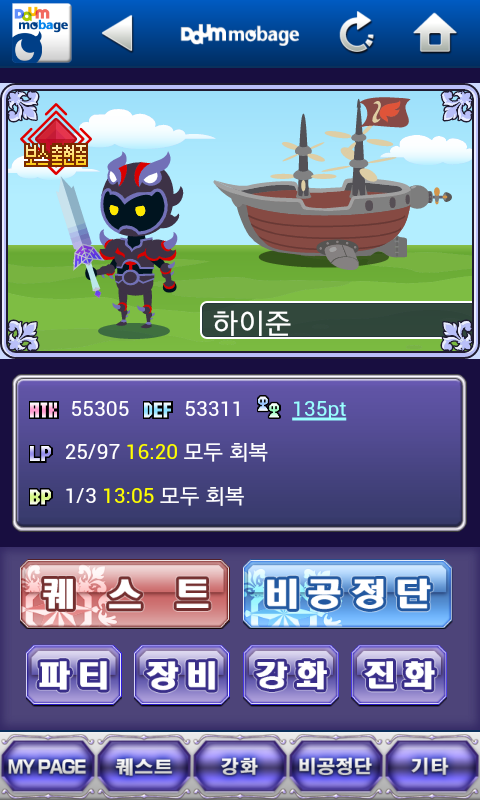Image resolution: width=480 pixels, height=800 pixels.
Task: Go back with the left arrow icon
Action: 118,33
